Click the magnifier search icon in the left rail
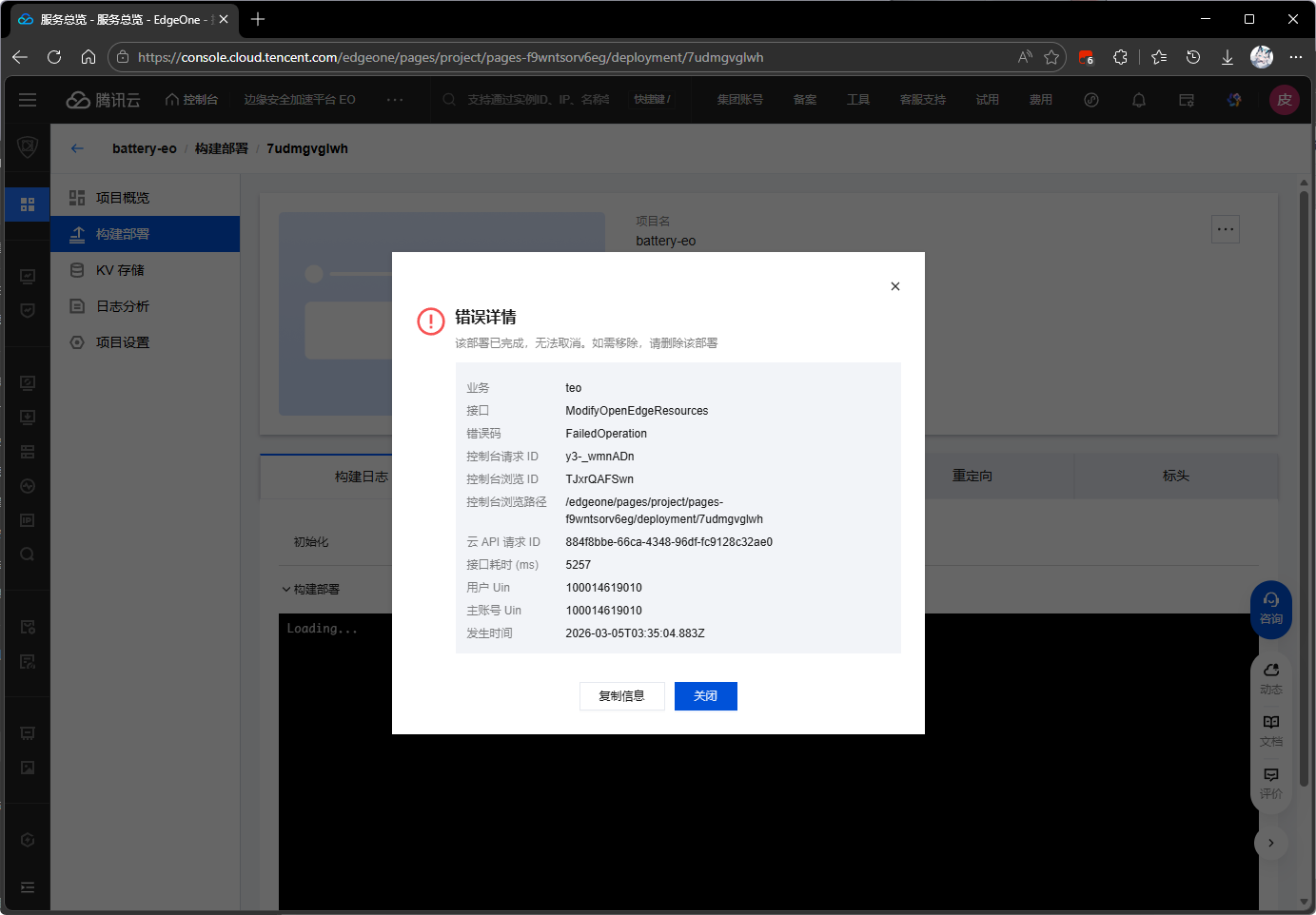Image resolution: width=1316 pixels, height=915 pixels. click(x=27, y=555)
